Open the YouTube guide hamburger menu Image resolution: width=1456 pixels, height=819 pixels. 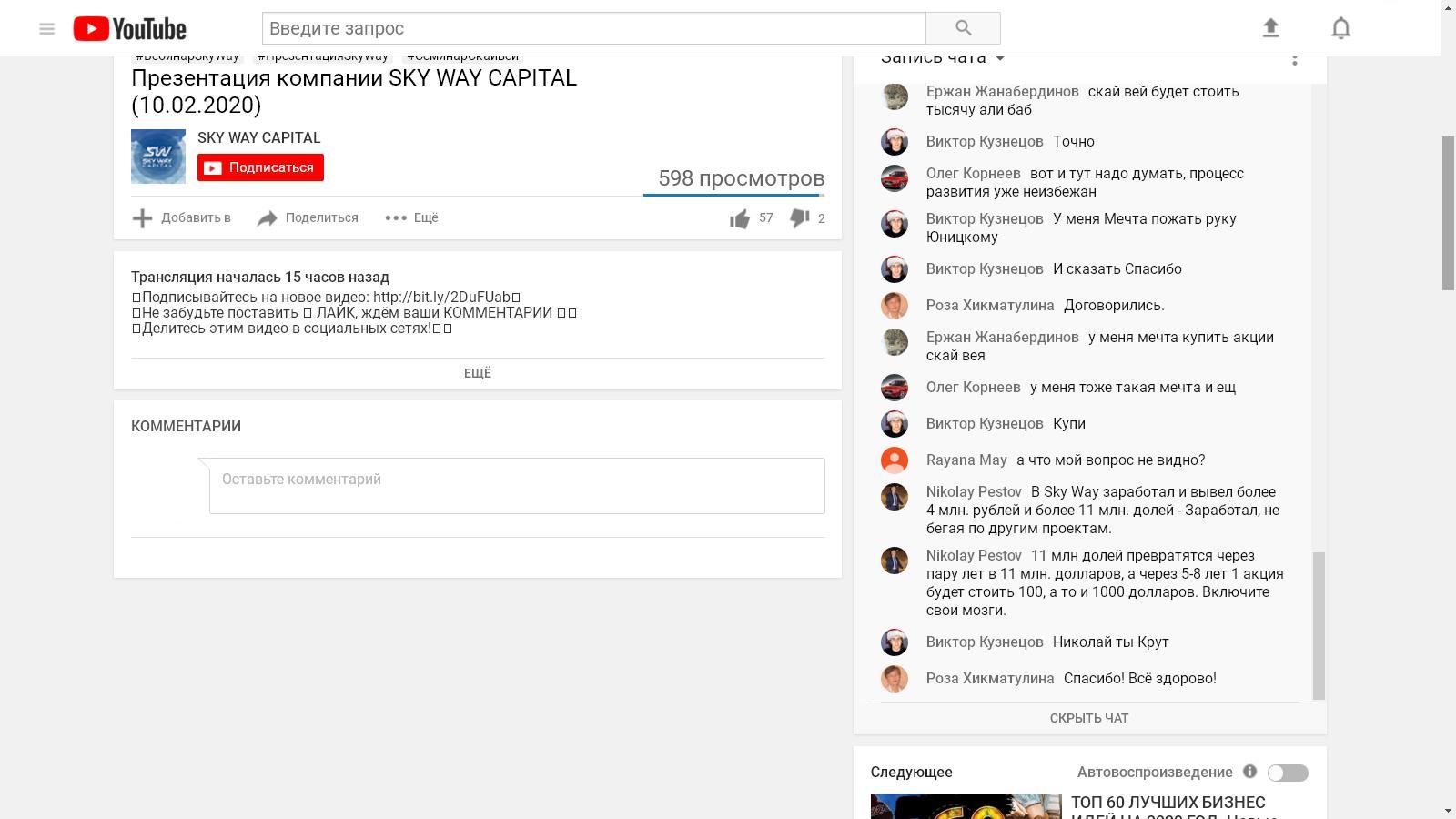point(47,28)
